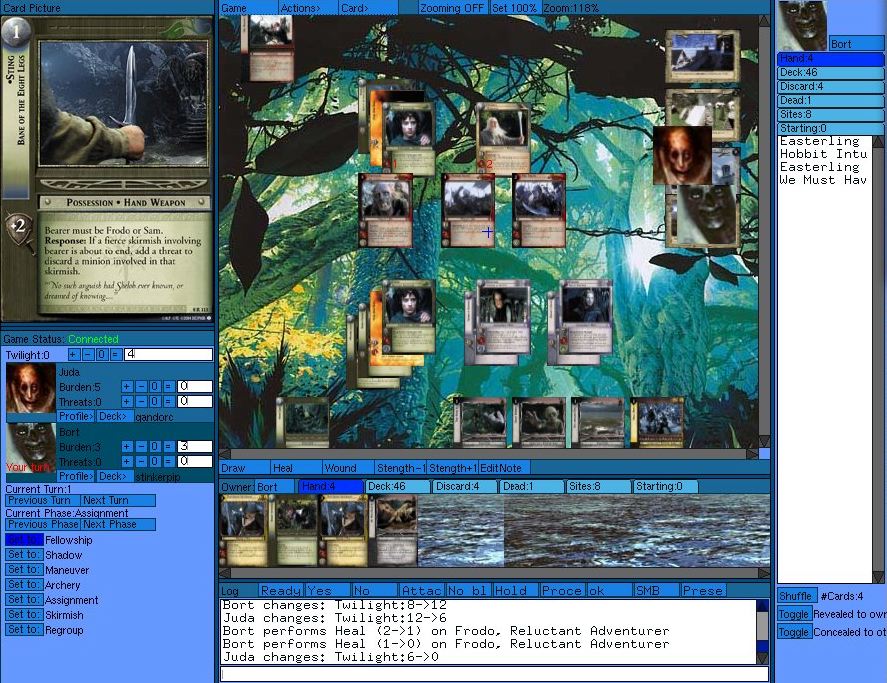This screenshot has height=683, width=887.
Task: Switch to Discard:4 tab beside Owner: Bort
Action: (465, 487)
